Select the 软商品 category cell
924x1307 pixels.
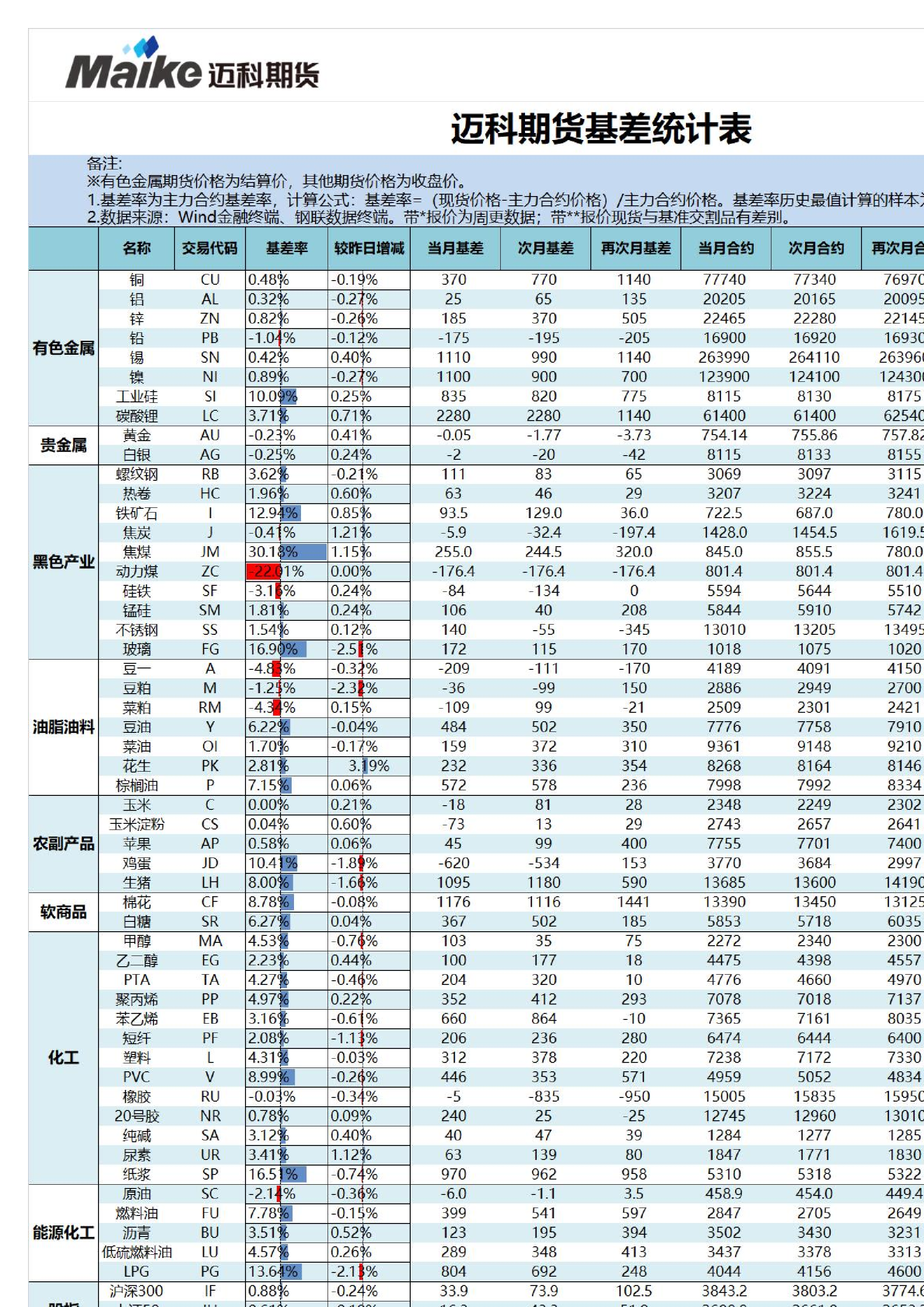[x=64, y=912]
